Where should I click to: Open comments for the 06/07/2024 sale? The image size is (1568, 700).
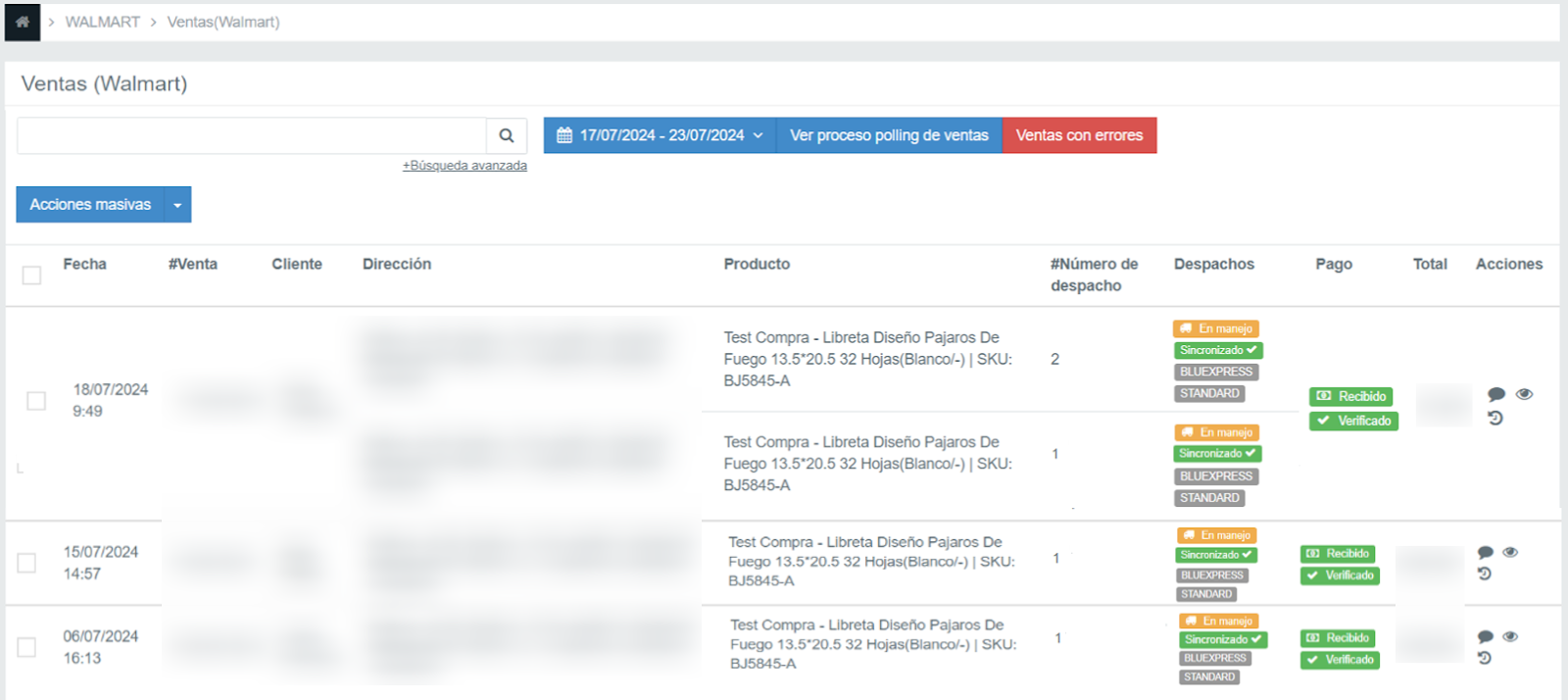1486,636
